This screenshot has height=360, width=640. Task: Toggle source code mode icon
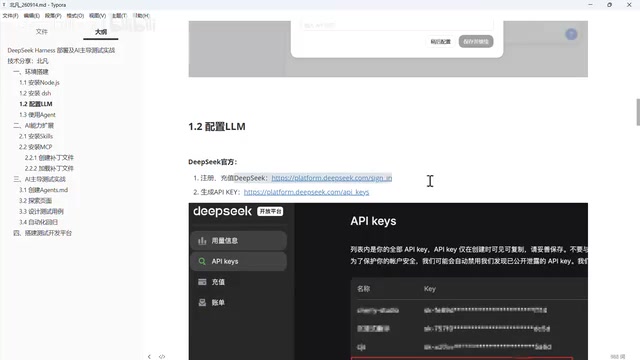162,356
